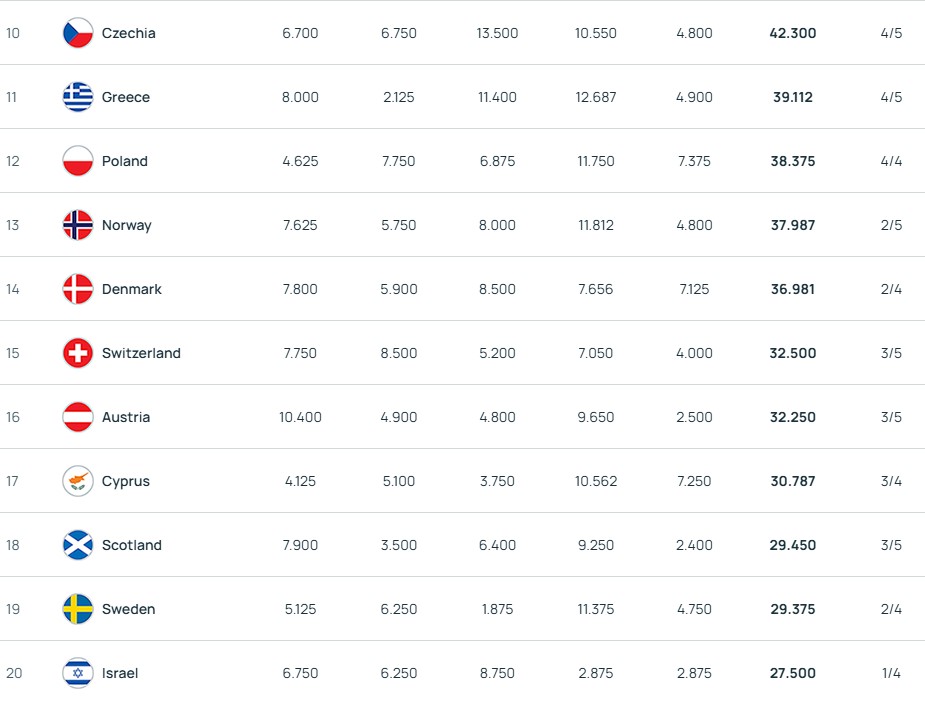Click Poland's total coefficient 38.375
Image resolution: width=925 pixels, height=704 pixels.
click(793, 161)
